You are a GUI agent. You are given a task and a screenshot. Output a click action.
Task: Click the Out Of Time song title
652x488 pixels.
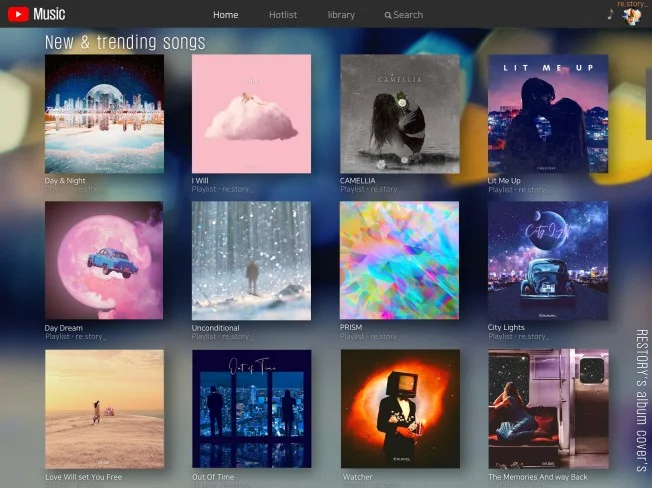coord(213,477)
